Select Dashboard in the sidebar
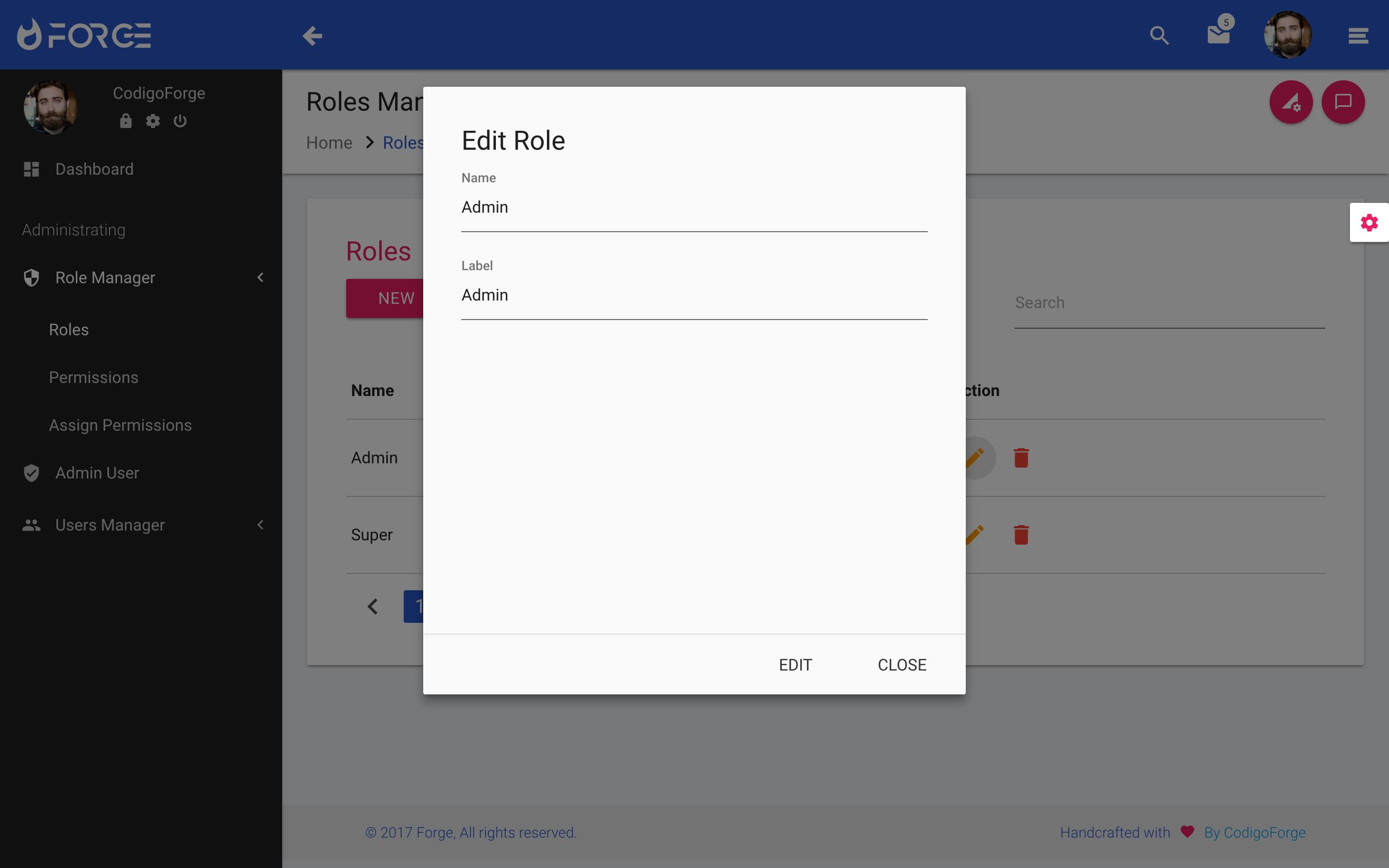Screen dimensions: 1389x868 (94, 169)
